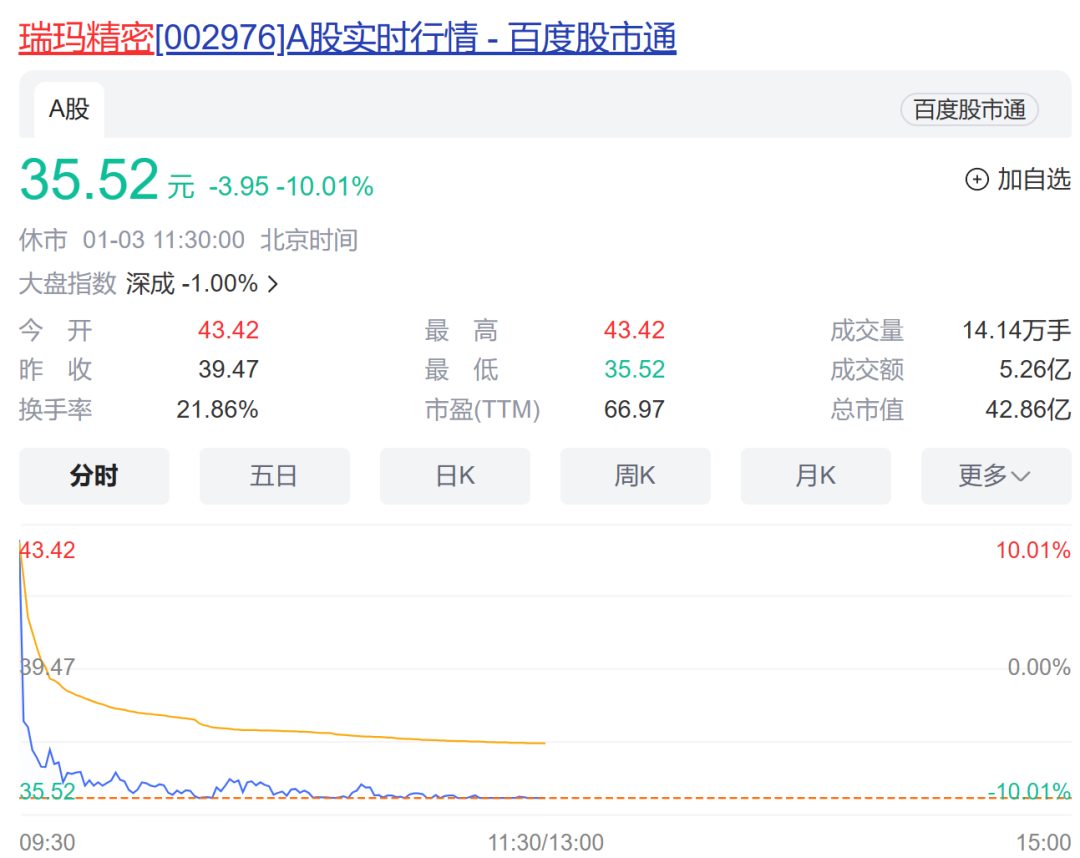
Task: Click the 加自选 label text
Action: [x=1034, y=179]
